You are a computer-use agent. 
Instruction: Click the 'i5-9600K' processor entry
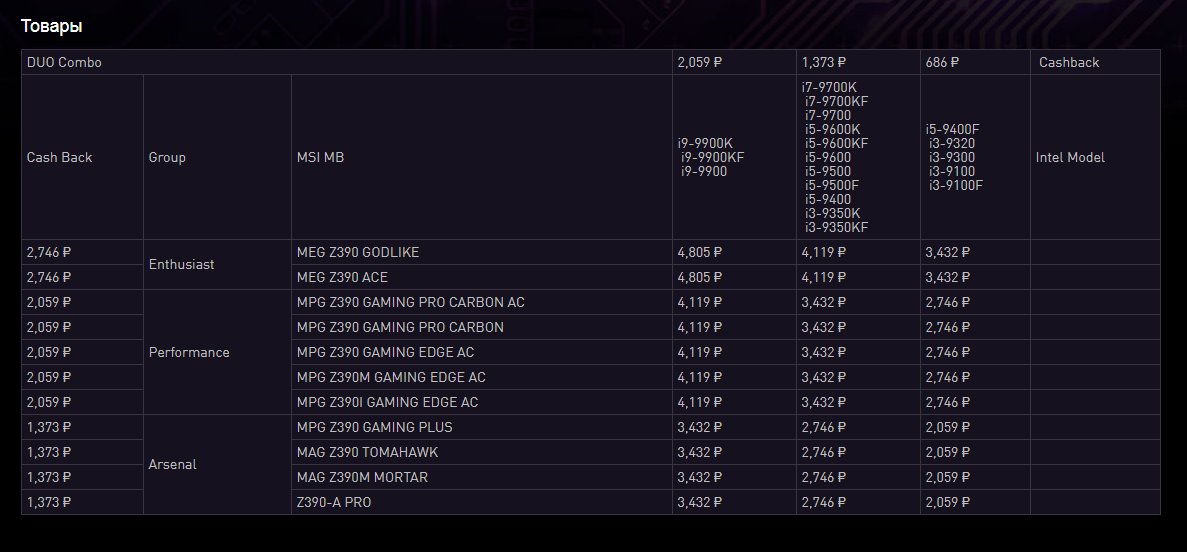(x=833, y=129)
